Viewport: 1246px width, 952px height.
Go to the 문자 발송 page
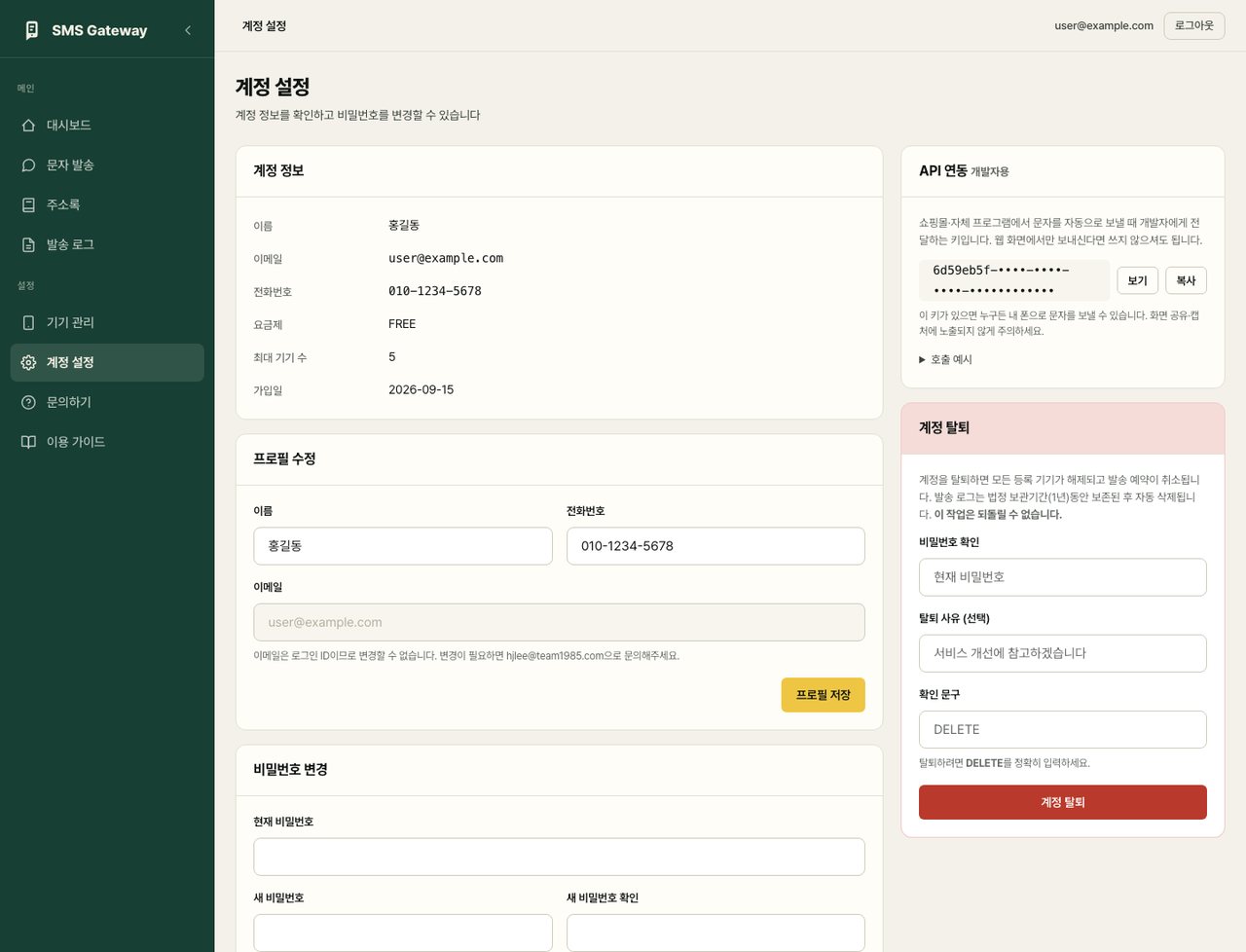pyautogui.click(x=107, y=165)
